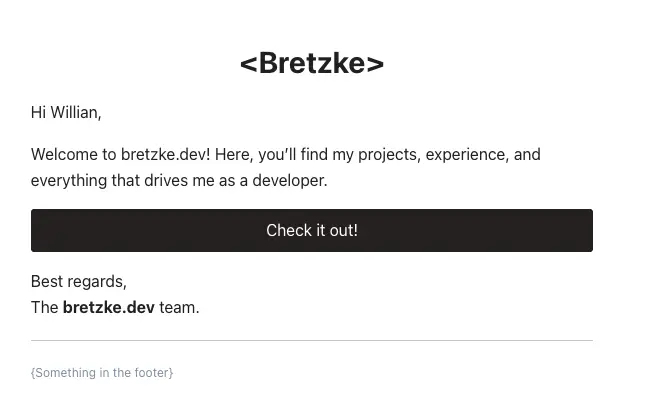The height and width of the screenshot is (412, 648).
Task: Click the "Best regards," sign-off line
Action: (79, 282)
